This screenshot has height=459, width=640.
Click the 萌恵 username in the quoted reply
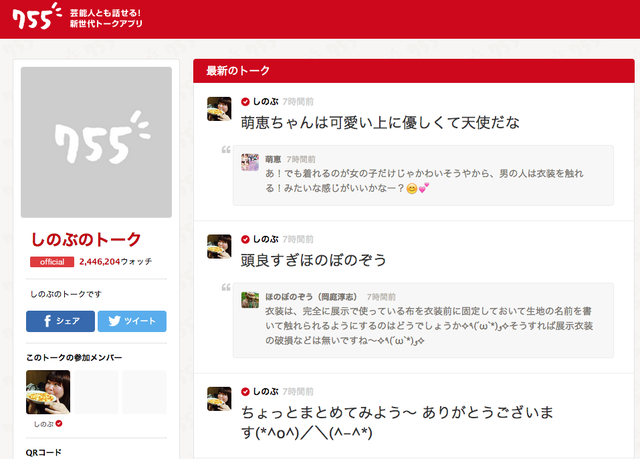[x=273, y=159]
